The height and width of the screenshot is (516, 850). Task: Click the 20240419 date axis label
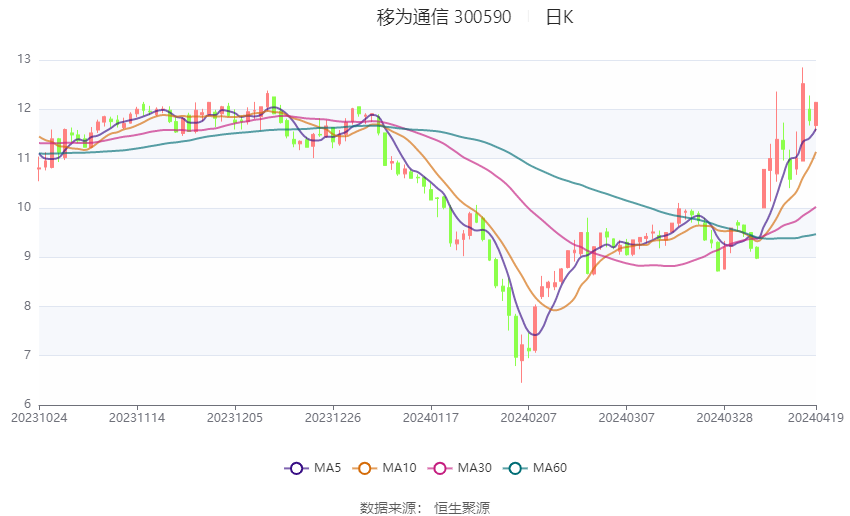point(815,418)
